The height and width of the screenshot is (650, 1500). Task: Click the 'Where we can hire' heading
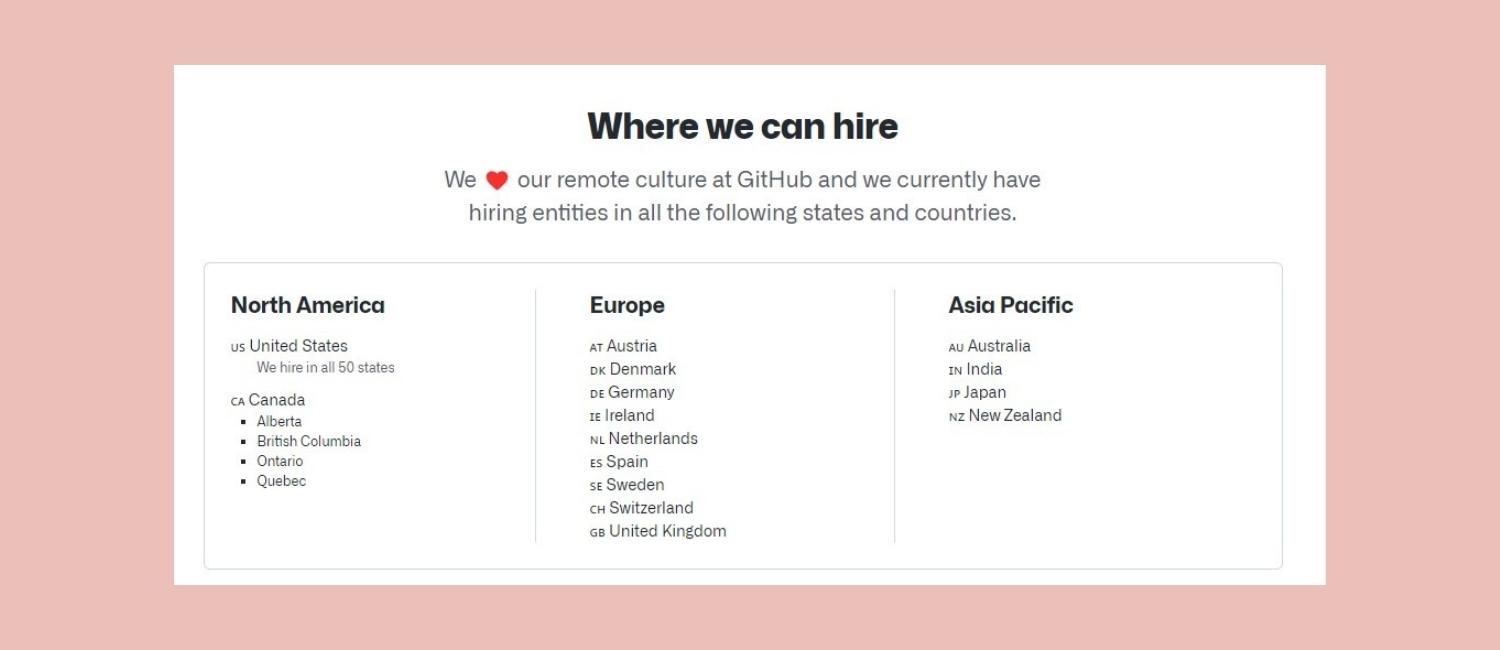point(742,126)
